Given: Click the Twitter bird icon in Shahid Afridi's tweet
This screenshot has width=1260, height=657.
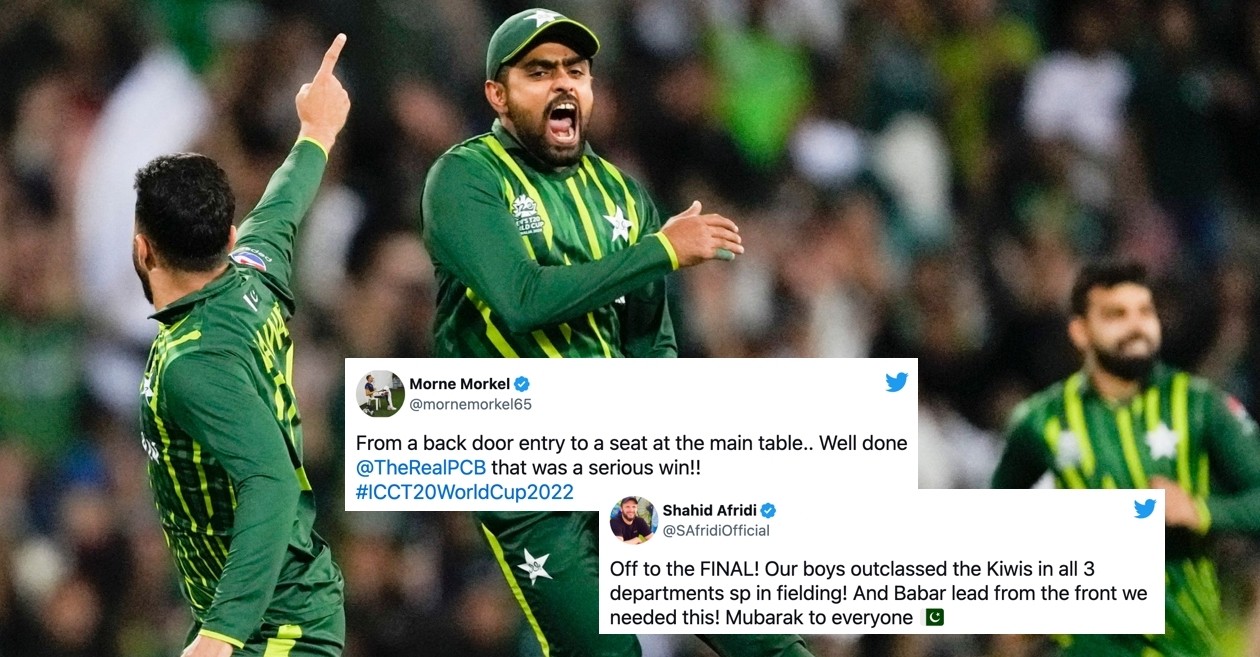Looking at the screenshot, I should pos(1145,509).
